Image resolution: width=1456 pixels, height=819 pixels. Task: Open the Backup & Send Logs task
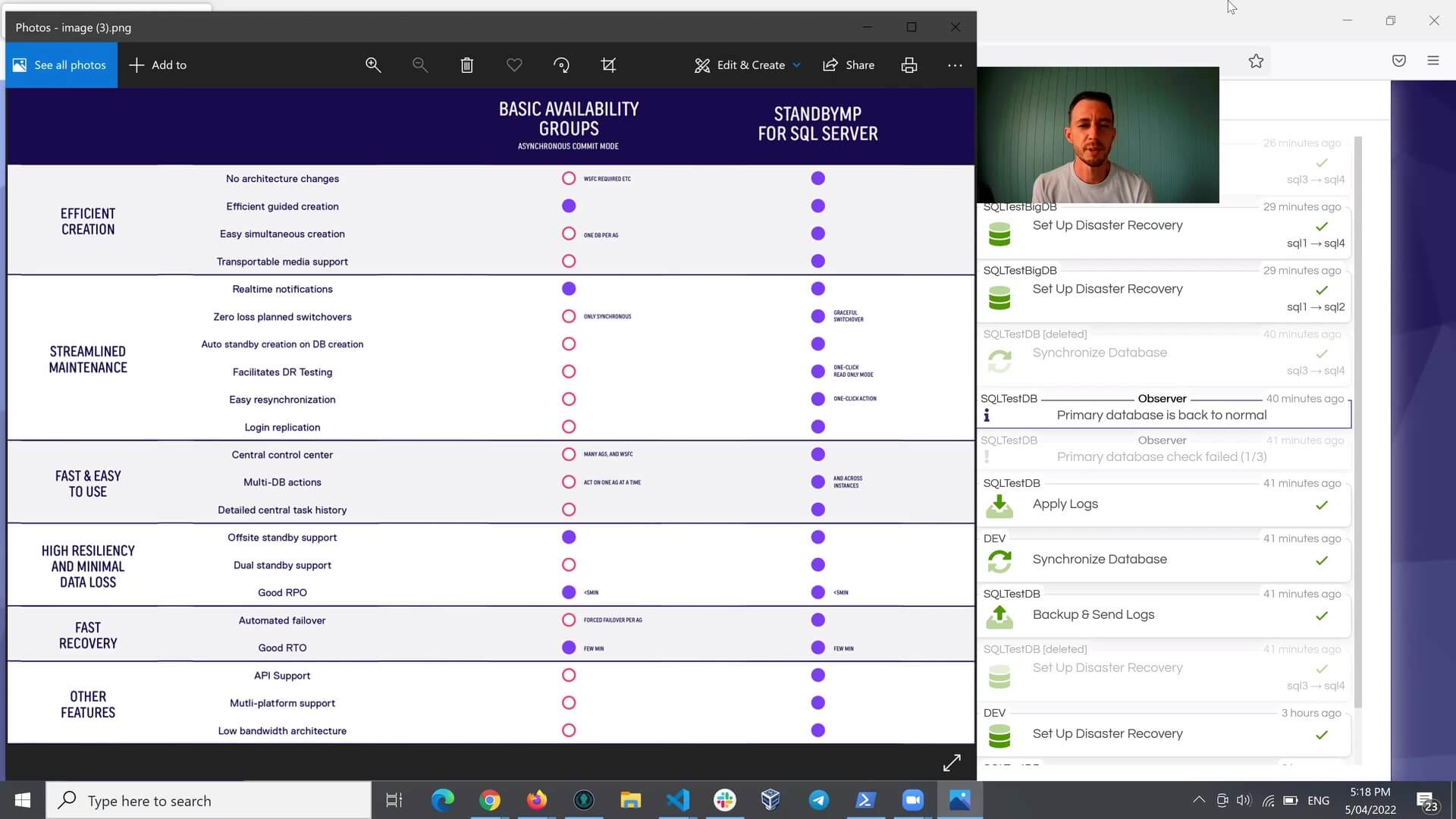coord(1164,609)
